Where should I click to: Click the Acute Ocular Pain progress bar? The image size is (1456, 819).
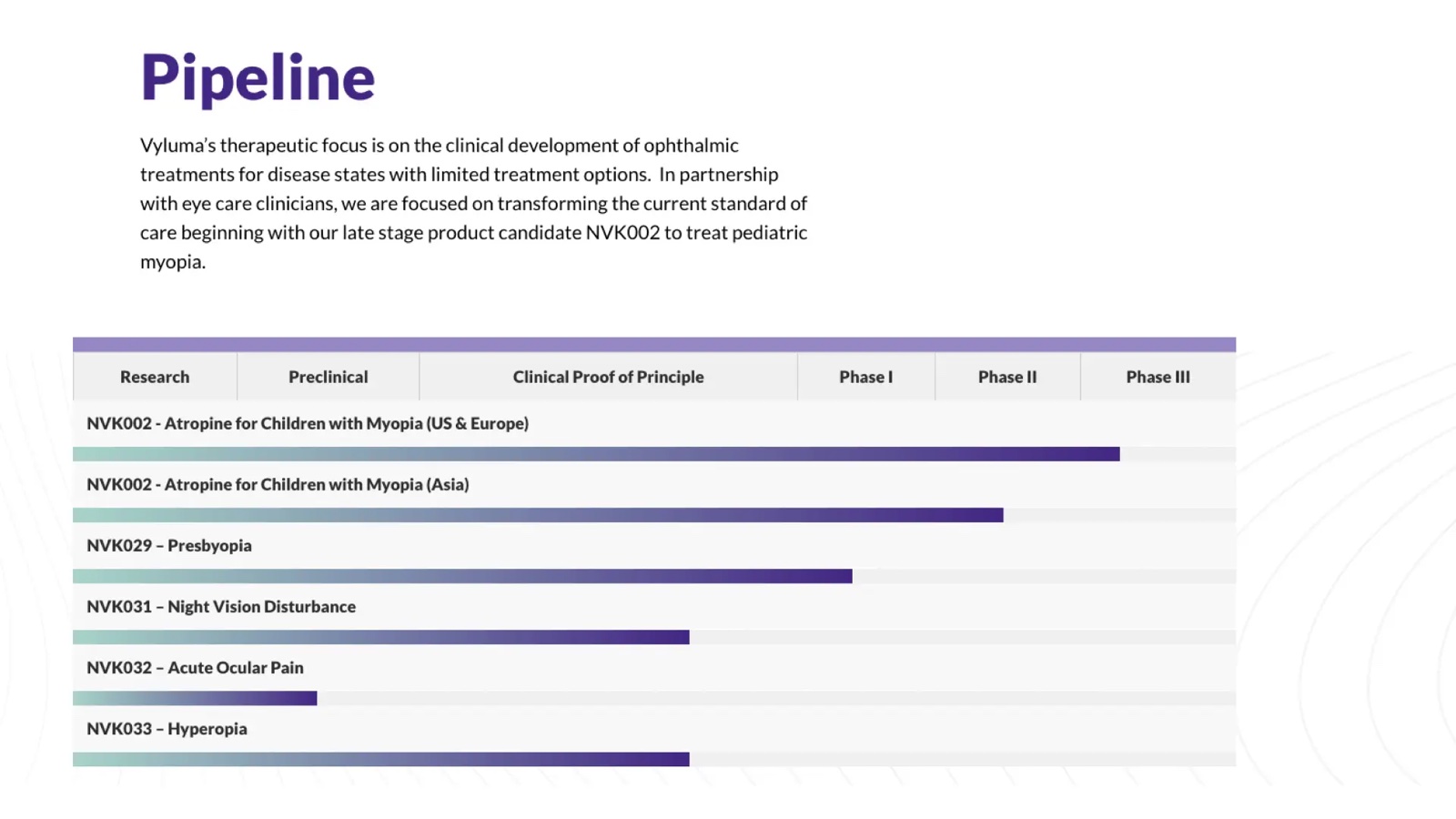point(195,698)
